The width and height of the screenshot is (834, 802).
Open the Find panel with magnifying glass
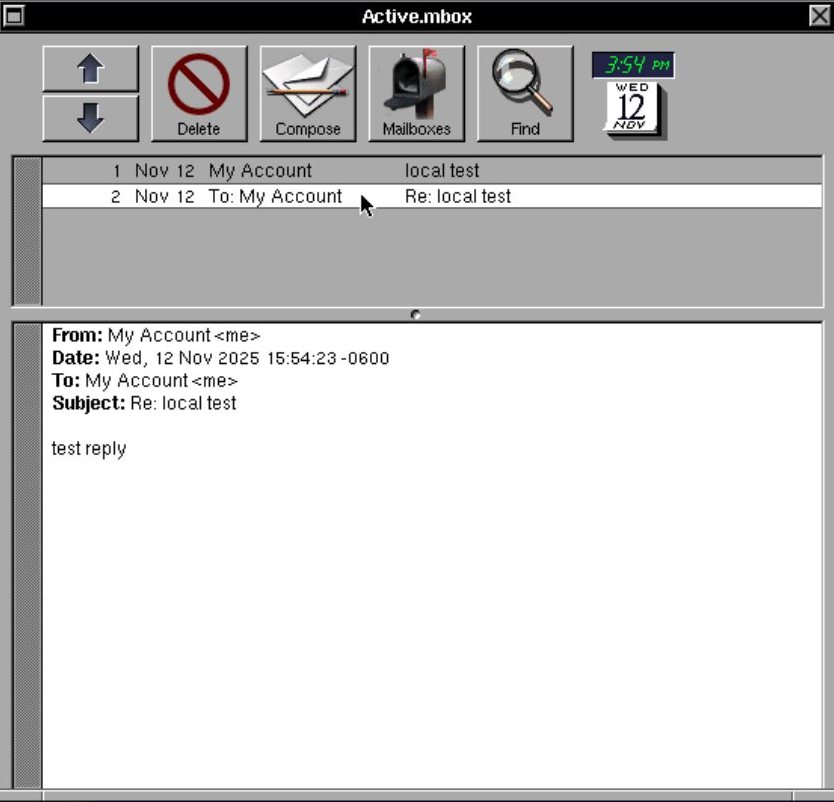[x=525, y=93]
